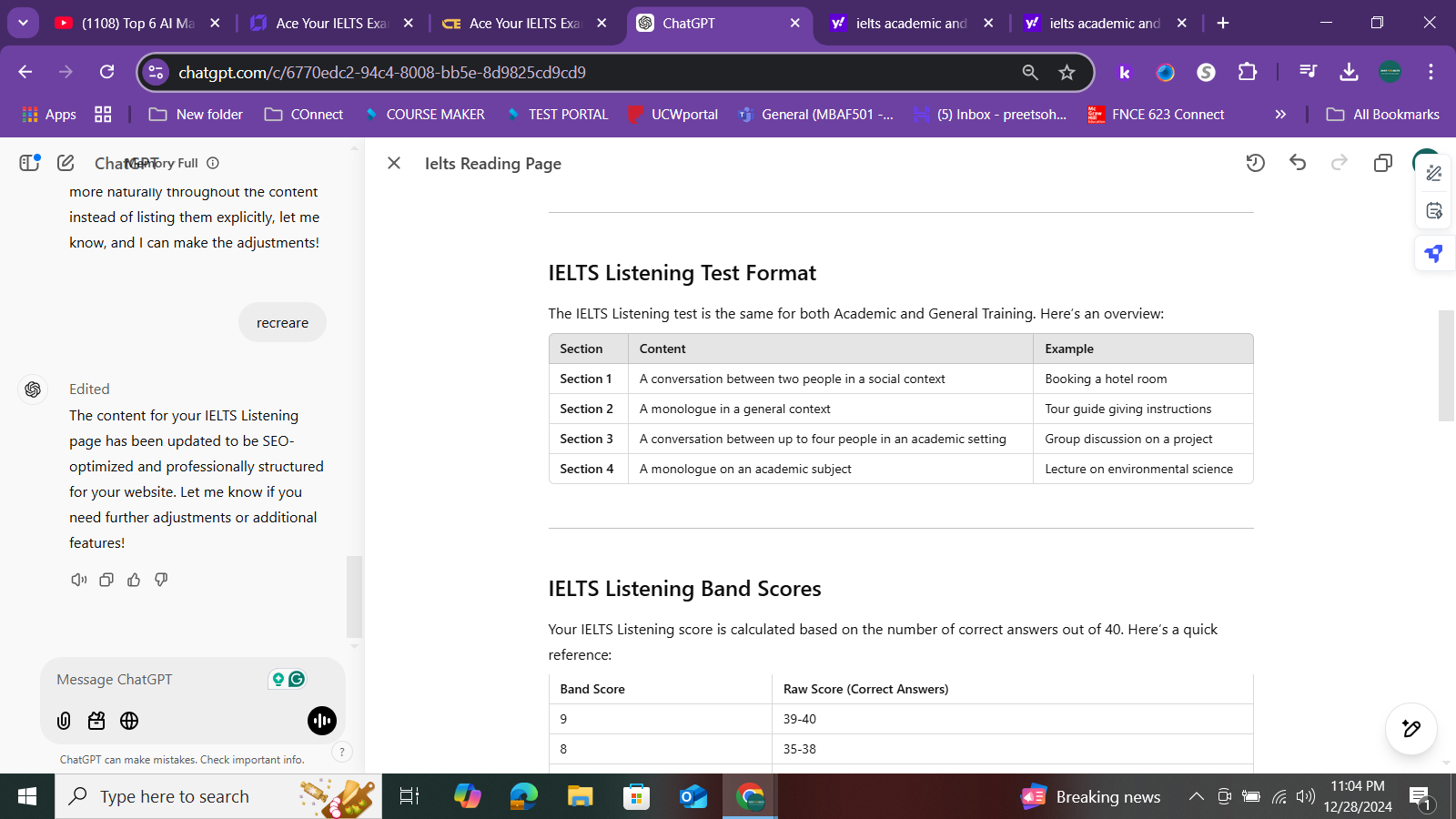The height and width of the screenshot is (819, 1456).
Task: Click the 'recreare' user message bubble
Action: (x=282, y=322)
